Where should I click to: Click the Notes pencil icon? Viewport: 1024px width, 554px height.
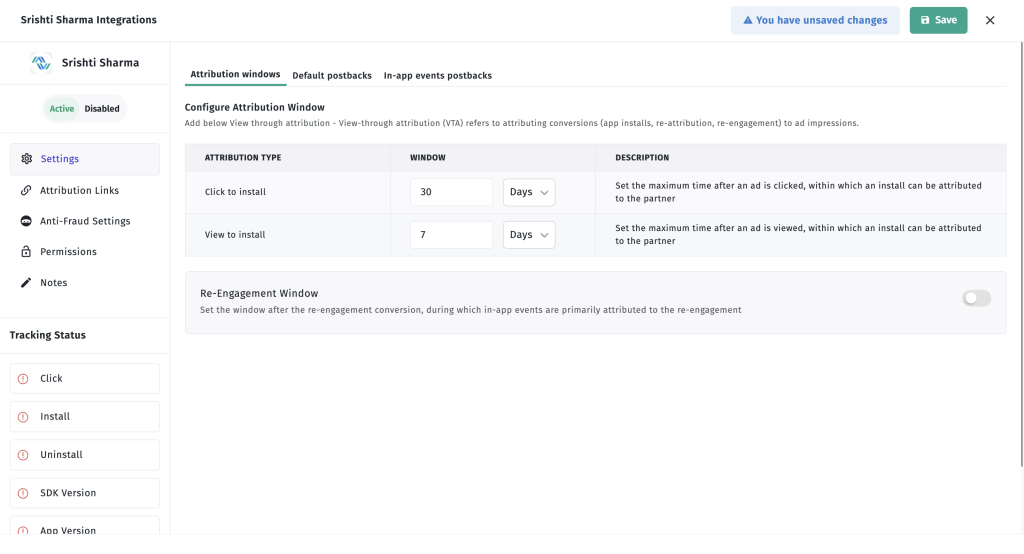[x=26, y=282]
